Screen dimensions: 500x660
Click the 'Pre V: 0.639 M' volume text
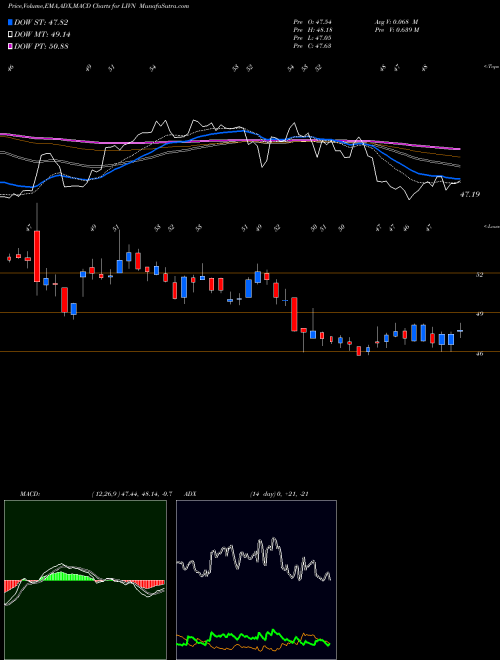(396, 30)
